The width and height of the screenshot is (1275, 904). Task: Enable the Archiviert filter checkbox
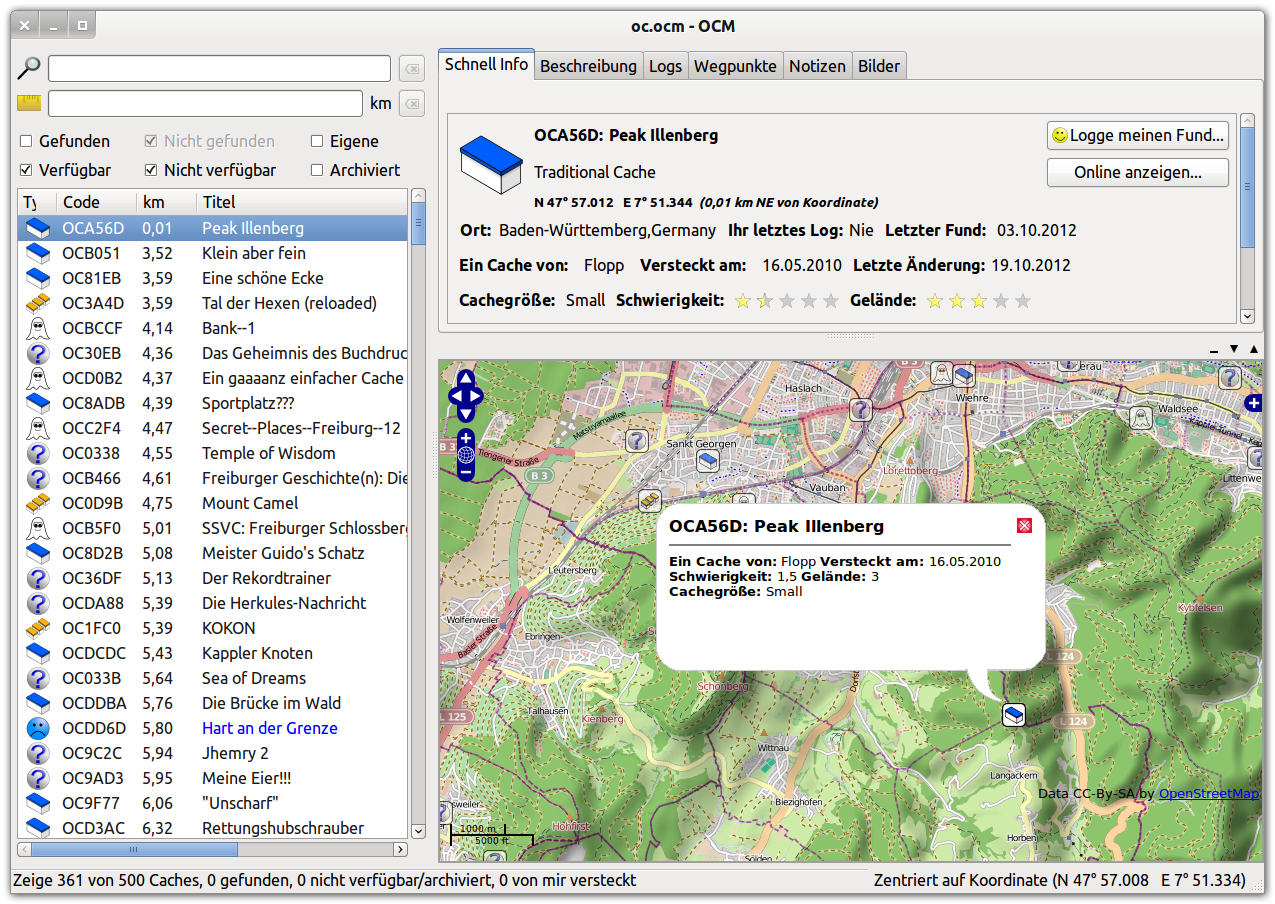tap(317, 170)
